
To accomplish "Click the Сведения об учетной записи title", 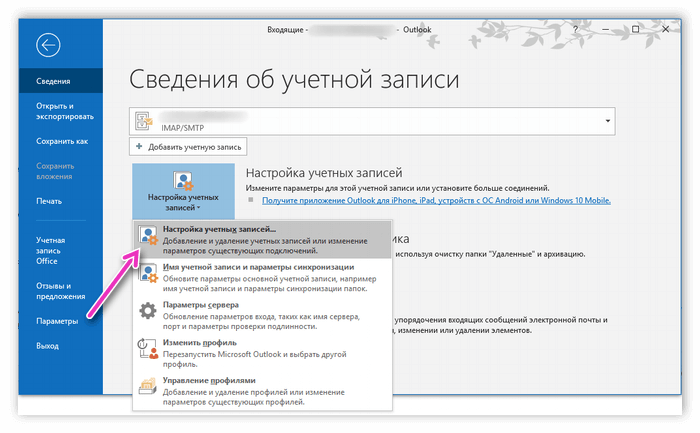I will point(294,79).
